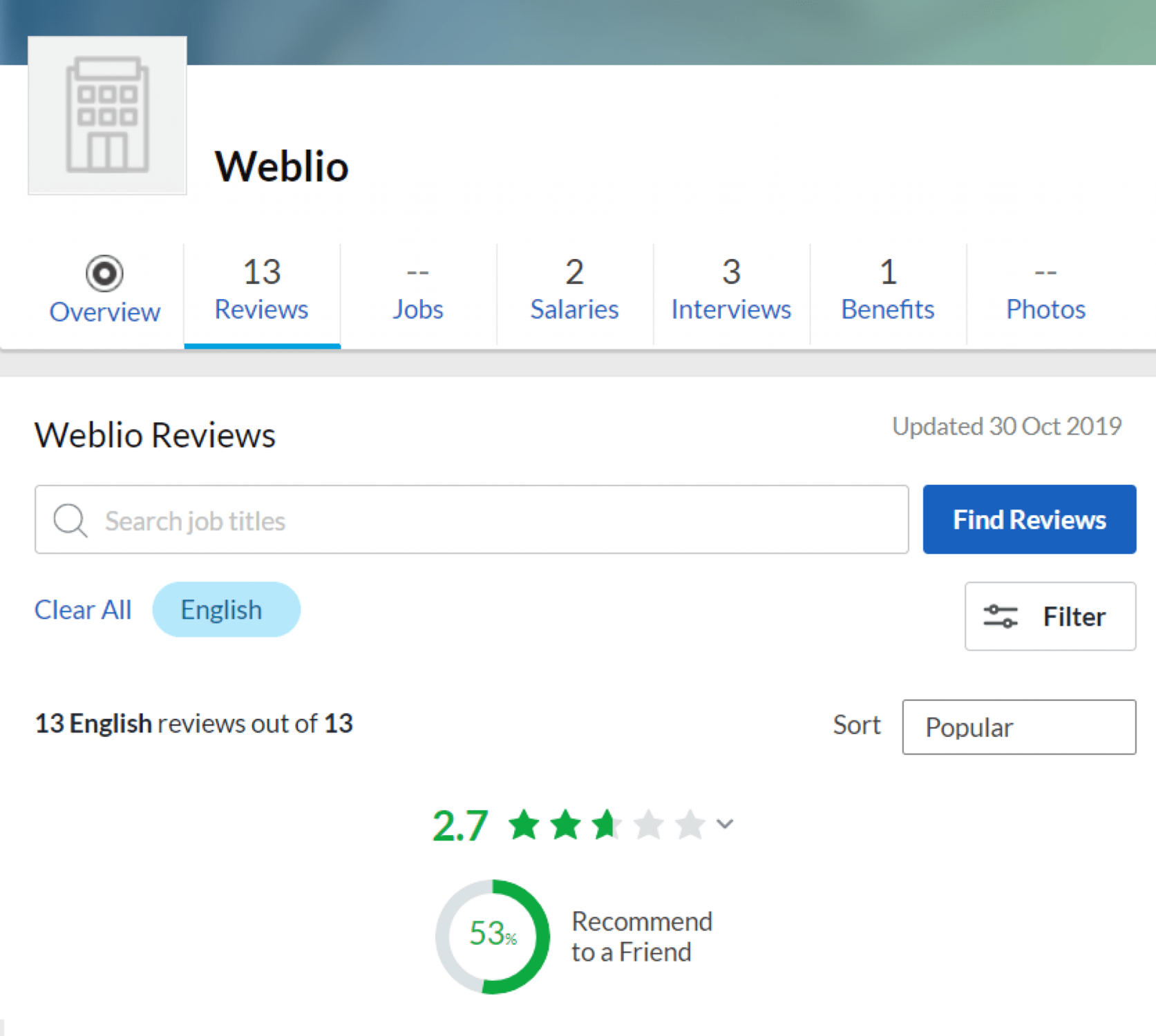The width and height of the screenshot is (1156, 1036).
Task: Expand the rating breakdown chevron
Action: point(723,824)
